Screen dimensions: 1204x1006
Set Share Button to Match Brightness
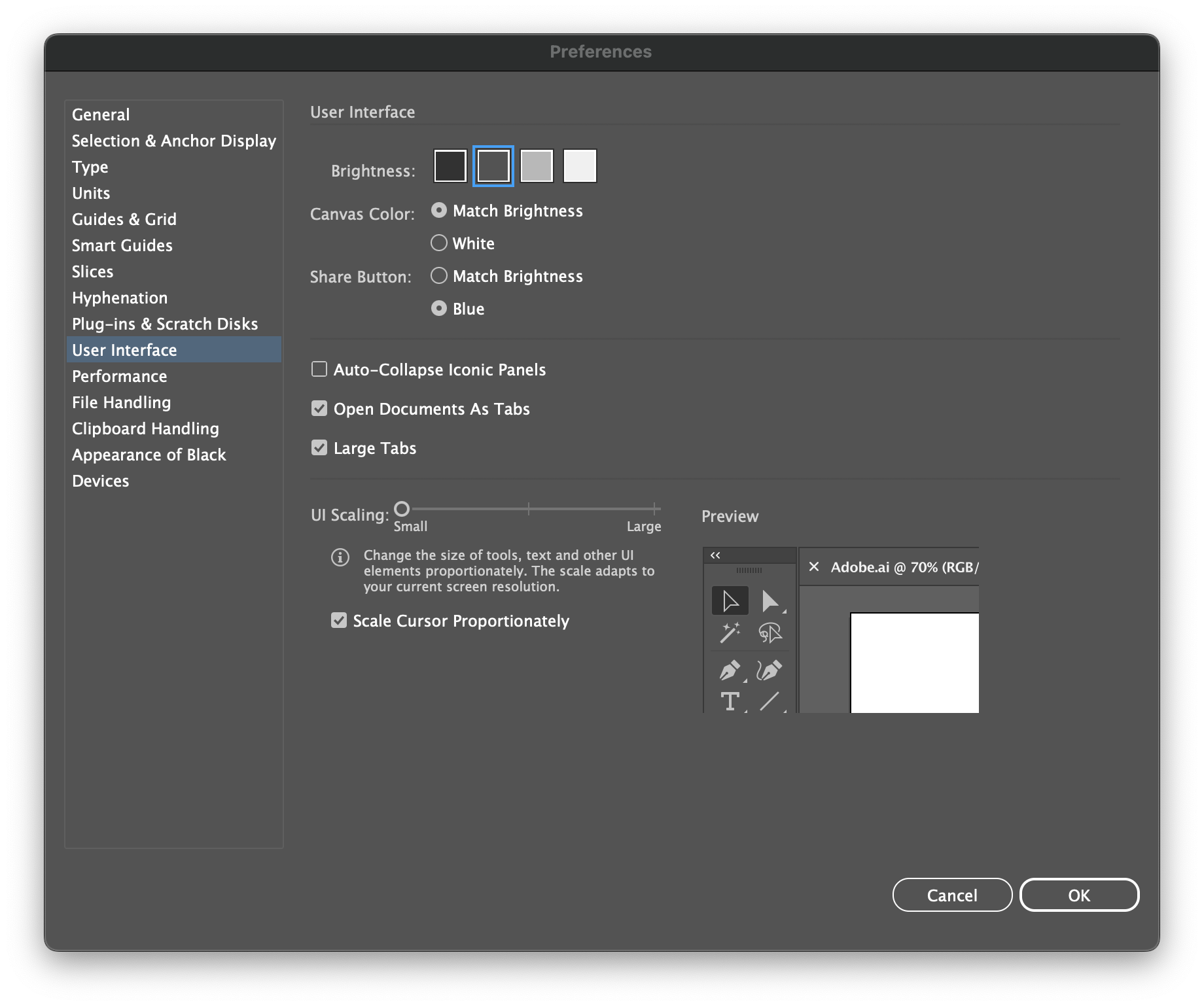coord(439,276)
